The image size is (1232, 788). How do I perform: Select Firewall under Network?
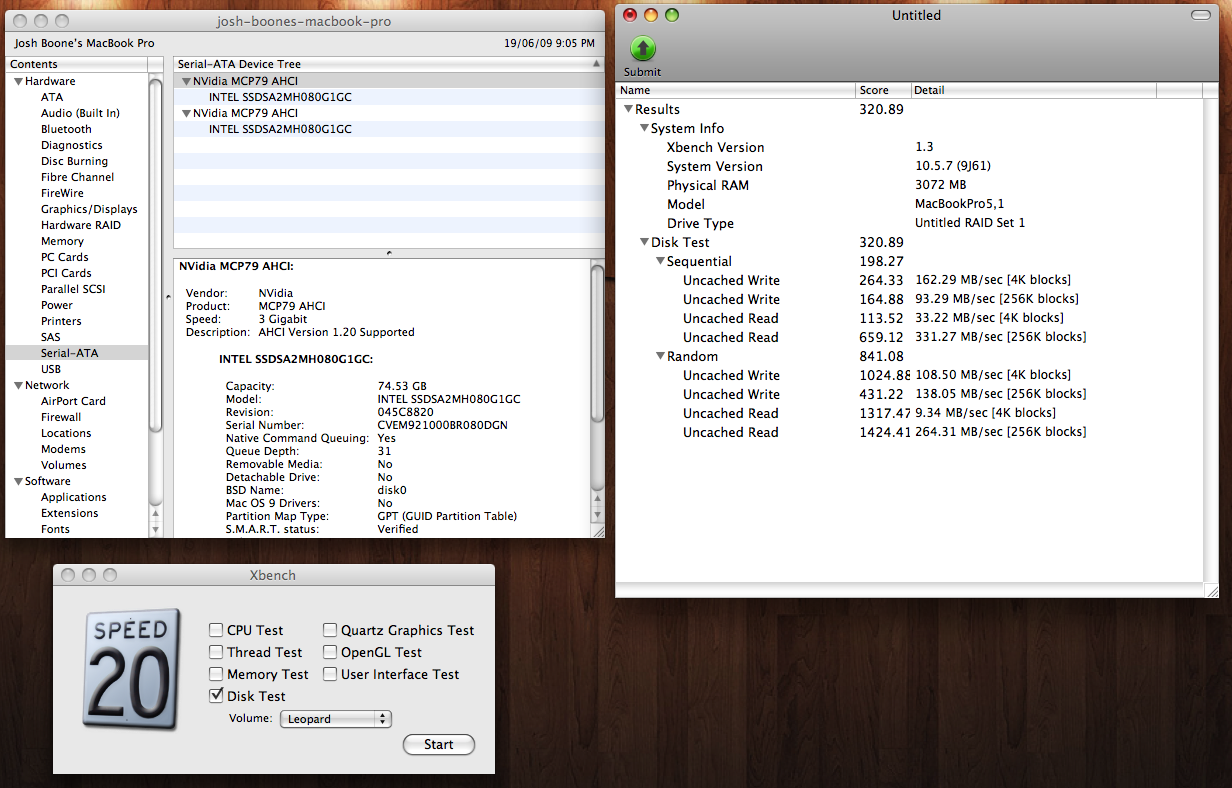pyautogui.click(x=61, y=417)
